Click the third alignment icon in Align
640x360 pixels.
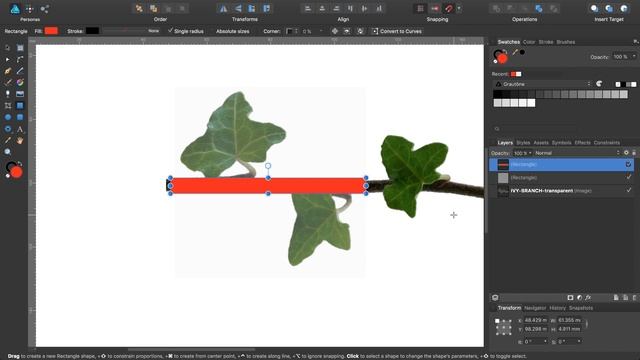336,8
